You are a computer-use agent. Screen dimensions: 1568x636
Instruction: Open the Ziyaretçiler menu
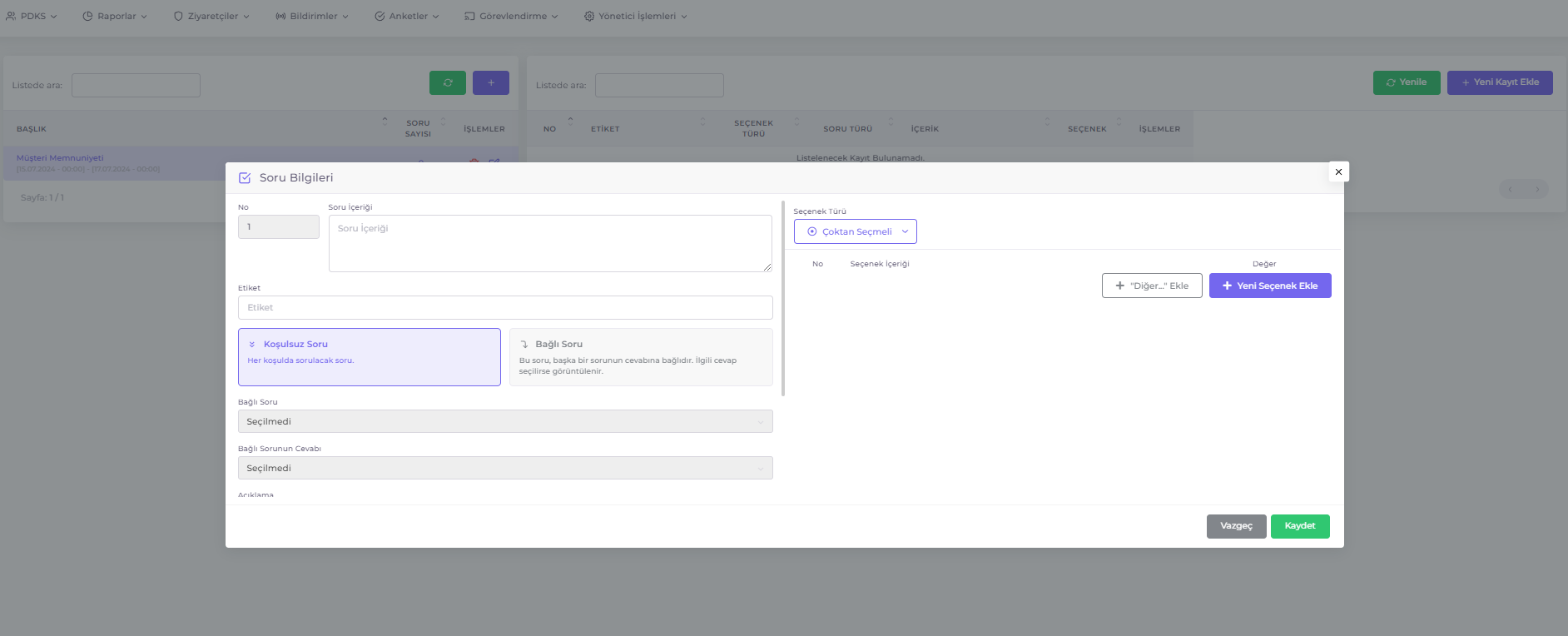point(211,16)
